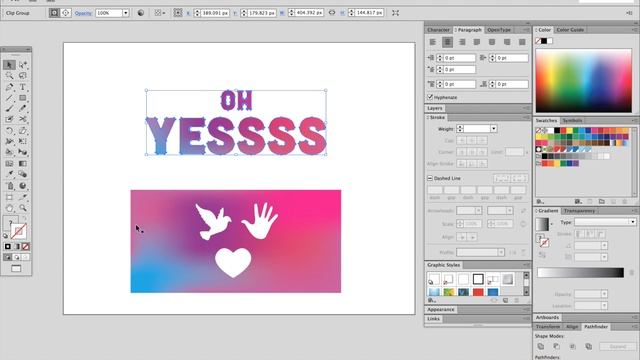Expand the Appearance panel
Screen dimensions: 640x360
(441, 309)
